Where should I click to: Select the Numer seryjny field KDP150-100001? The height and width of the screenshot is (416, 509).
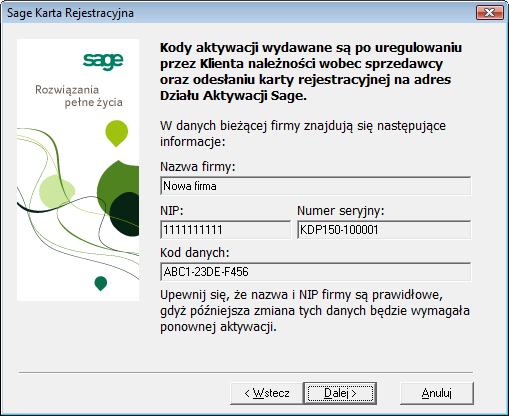pyautogui.click(x=384, y=230)
